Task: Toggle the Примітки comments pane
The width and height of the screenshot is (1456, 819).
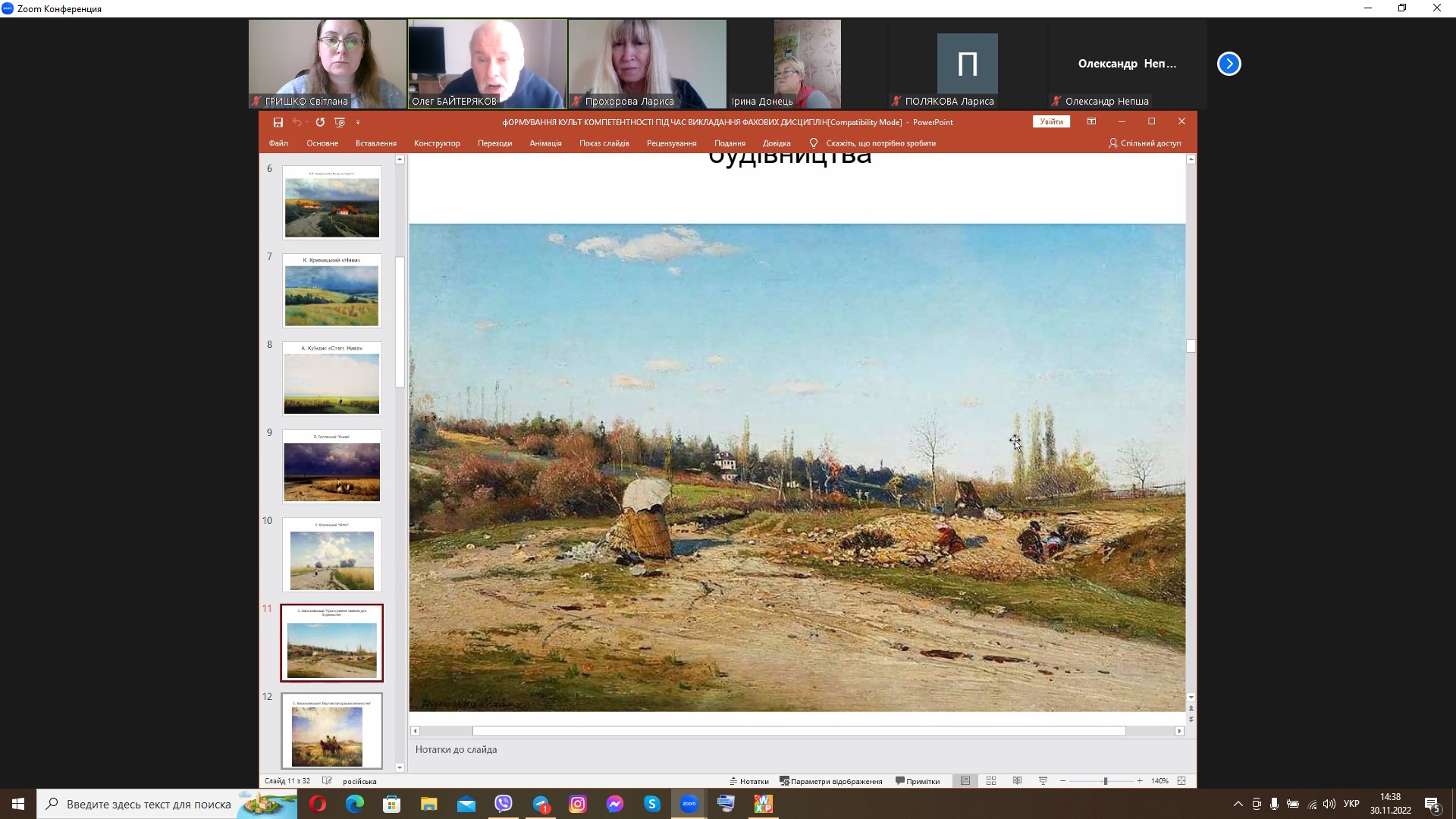Action: [x=918, y=781]
